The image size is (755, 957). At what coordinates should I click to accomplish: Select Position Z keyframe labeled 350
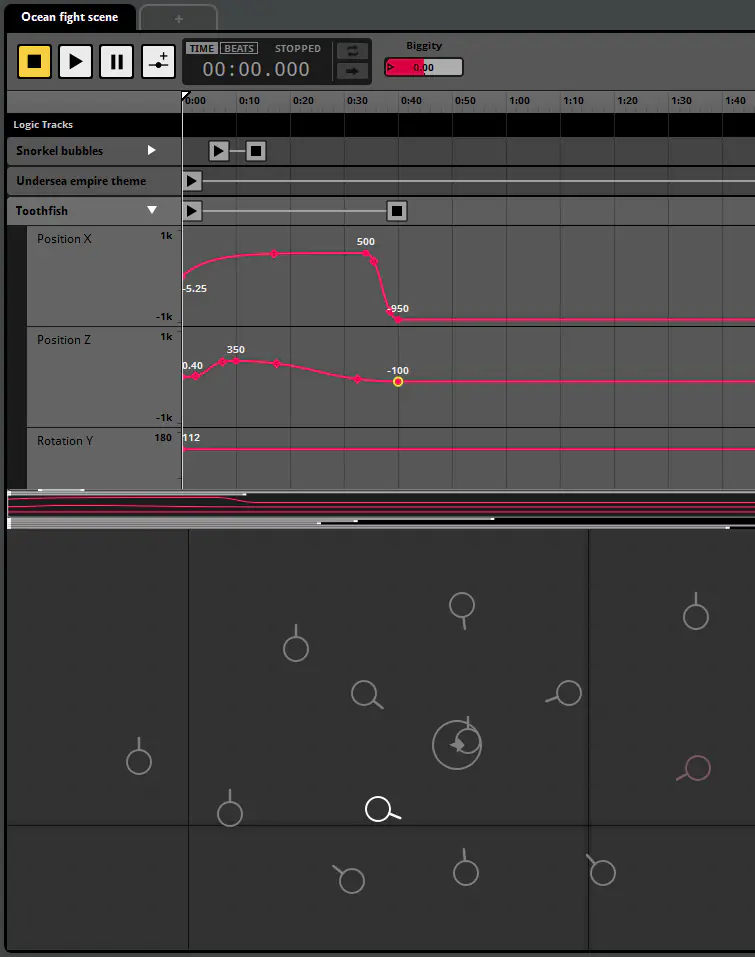tap(236, 361)
